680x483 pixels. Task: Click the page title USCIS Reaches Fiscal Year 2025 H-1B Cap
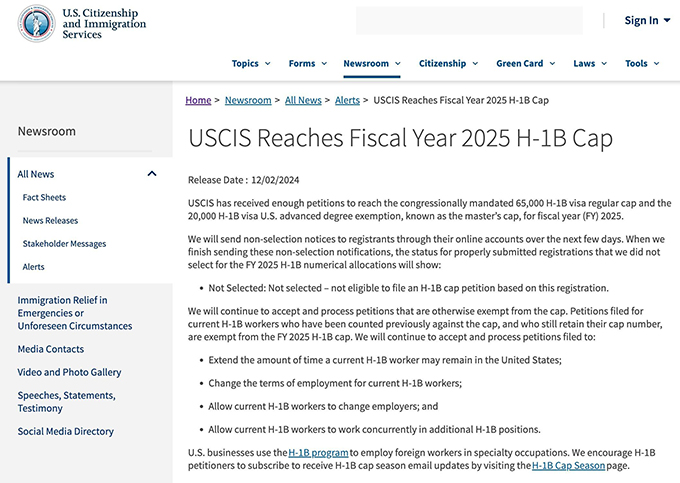(400, 138)
